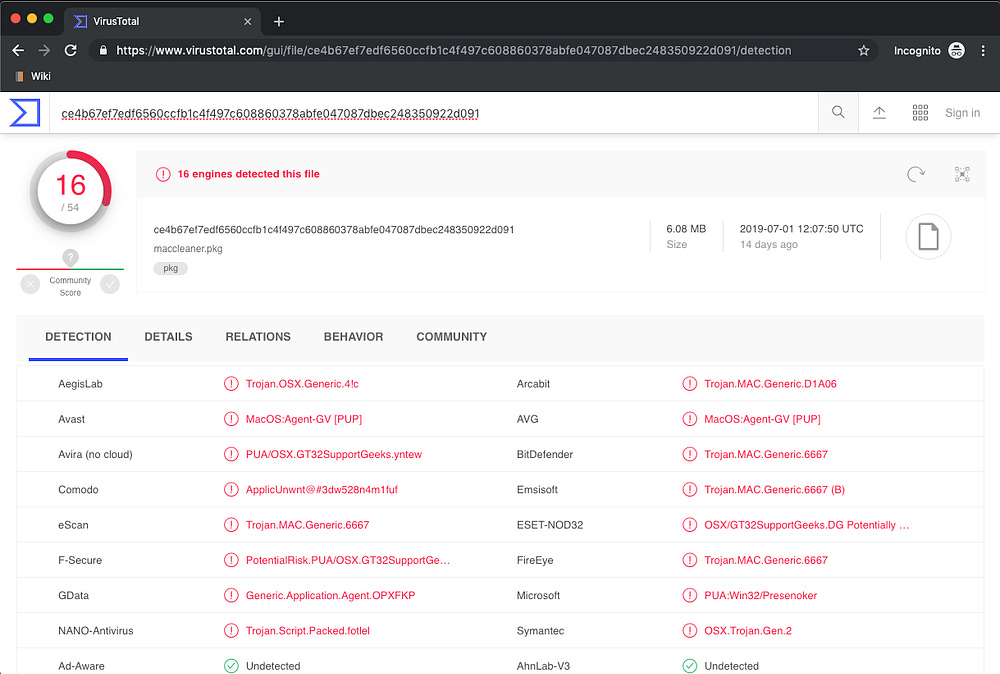
Task: Click the Undetected checkmark for Ad-Aware
Action: tap(231, 666)
